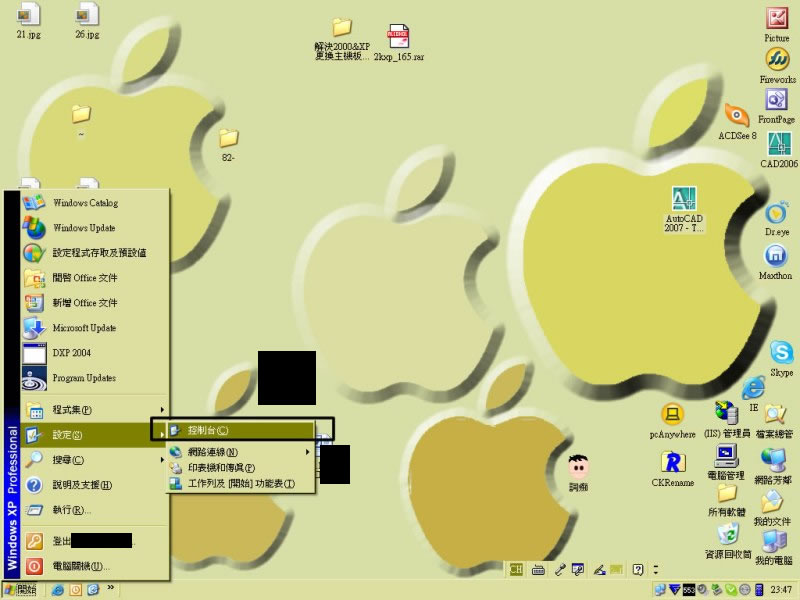Click the 登出 log off entry
Image resolution: width=800 pixels, height=600 pixels.
click(94, 541)
